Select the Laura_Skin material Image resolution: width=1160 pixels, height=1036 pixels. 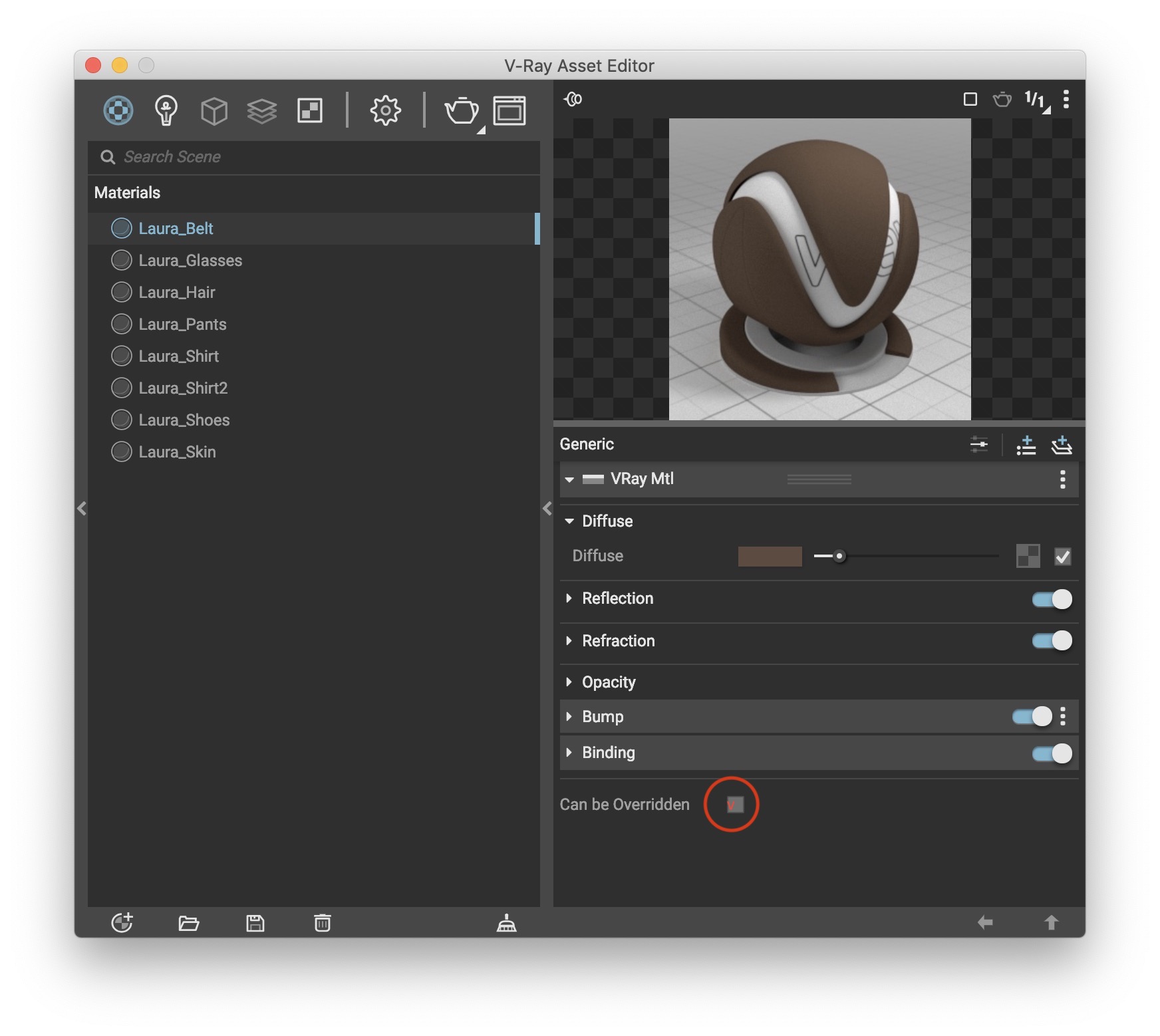177,452
